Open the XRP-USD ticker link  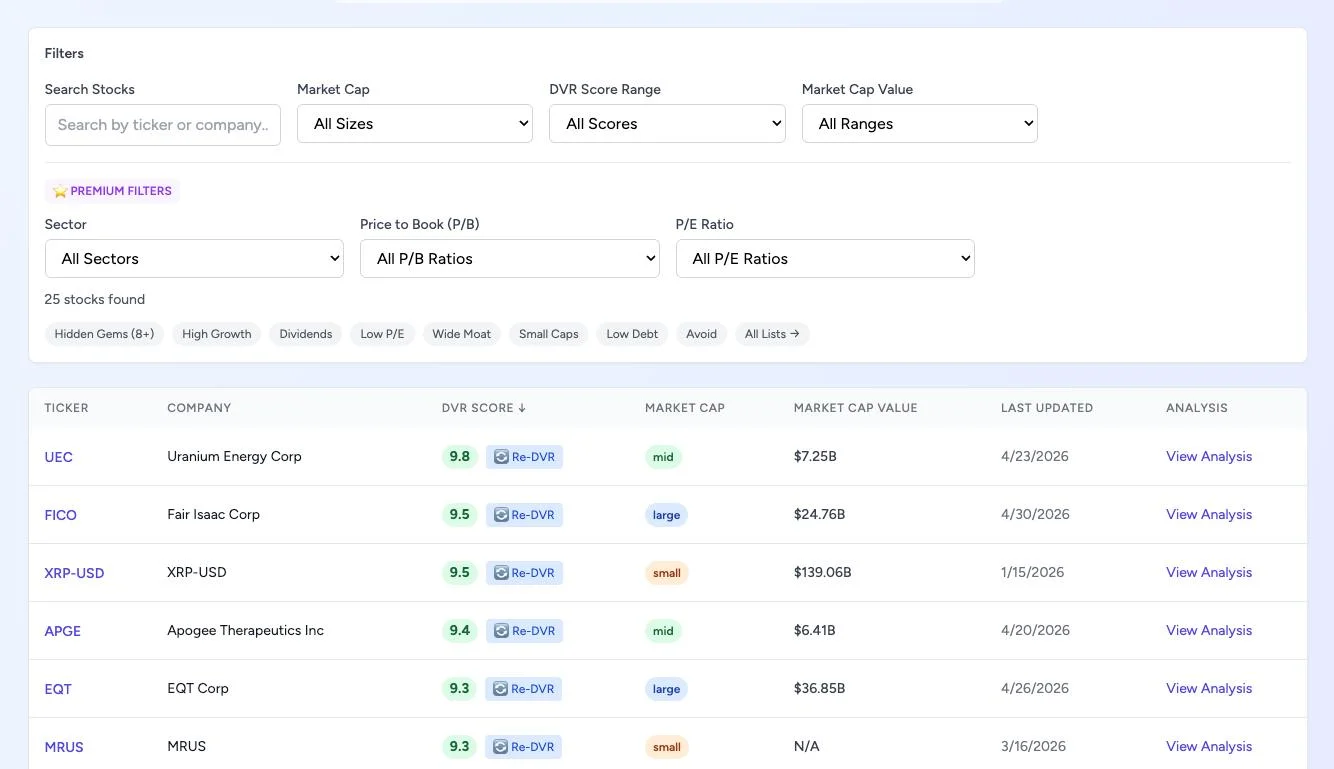pyautogui.click(x=75, y=573)
